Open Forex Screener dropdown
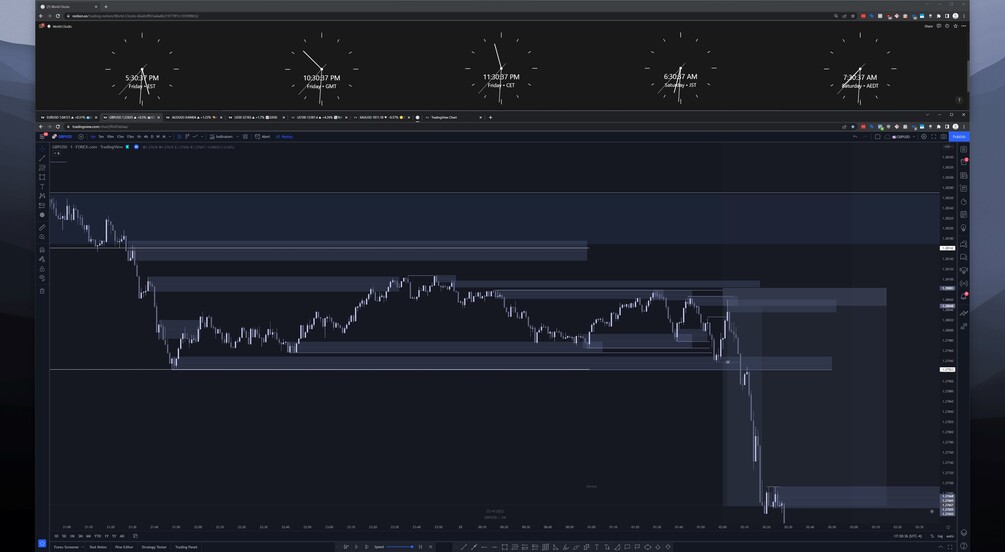Screen dimensions: 1005x552 tap(68, 547)
